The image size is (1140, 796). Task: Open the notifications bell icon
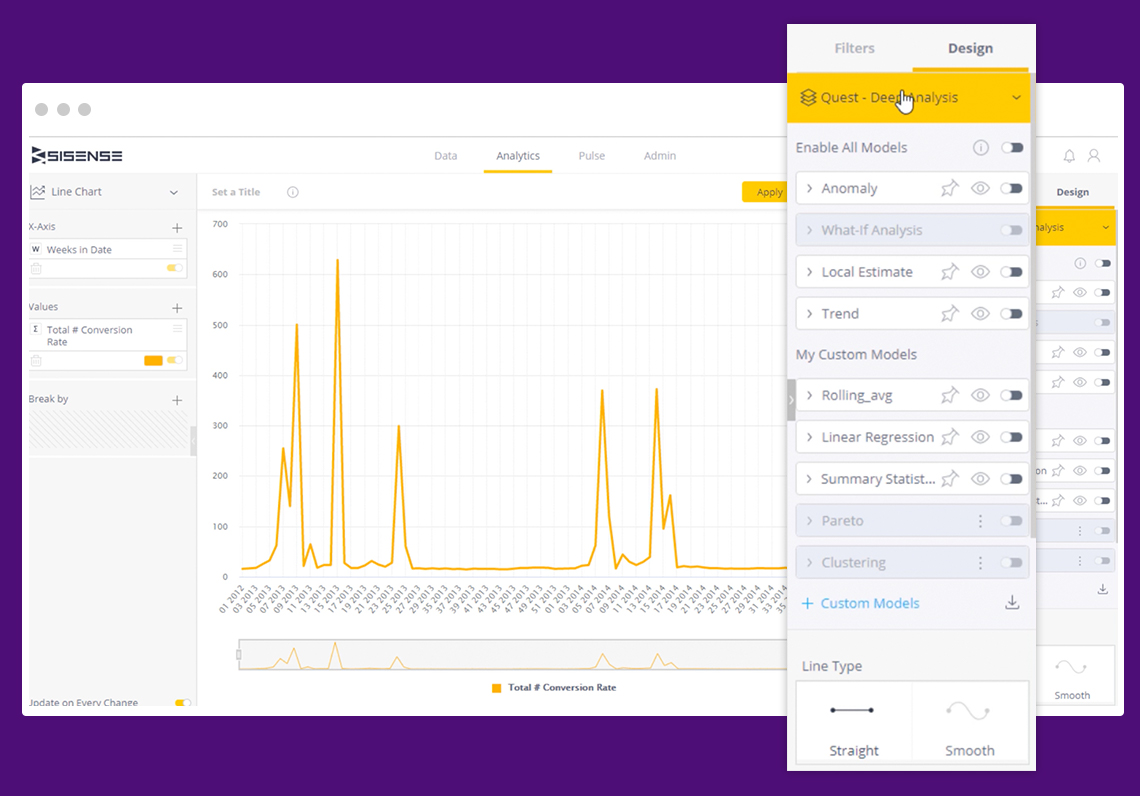pos(1069,156)
